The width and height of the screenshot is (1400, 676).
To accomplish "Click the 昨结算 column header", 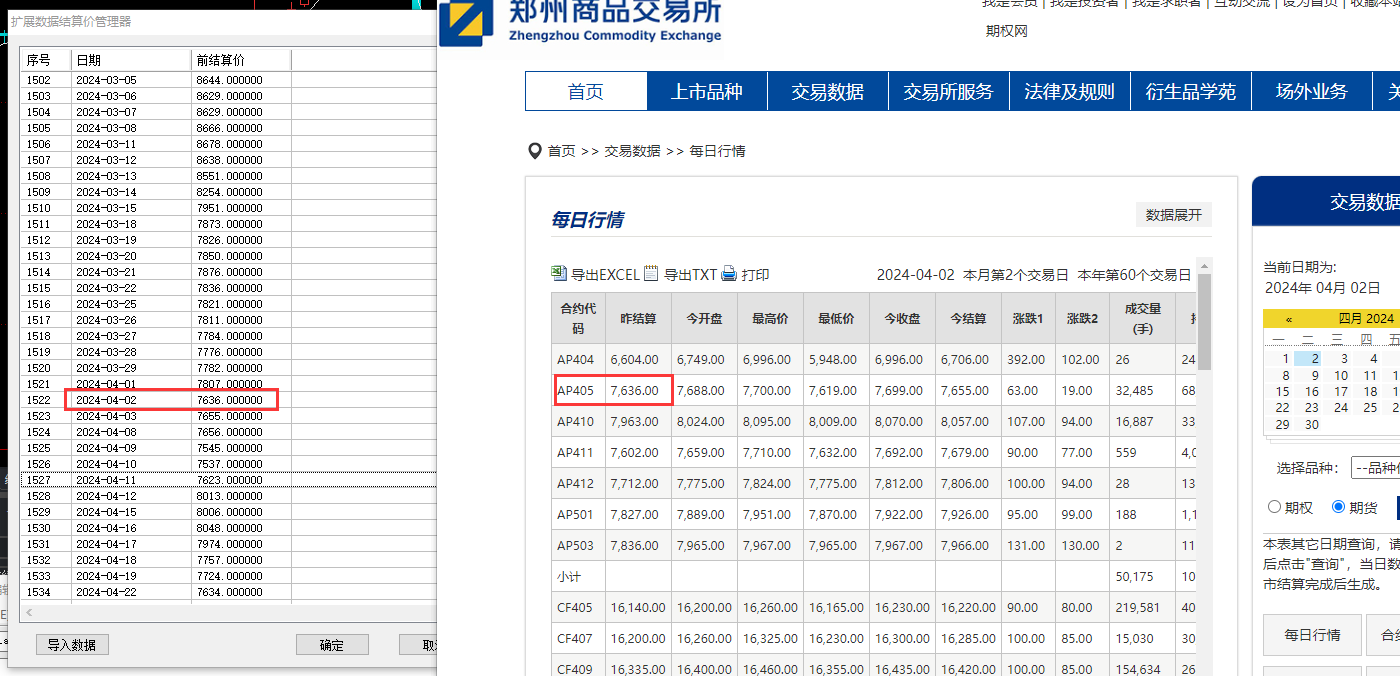I will coord(638,318).
